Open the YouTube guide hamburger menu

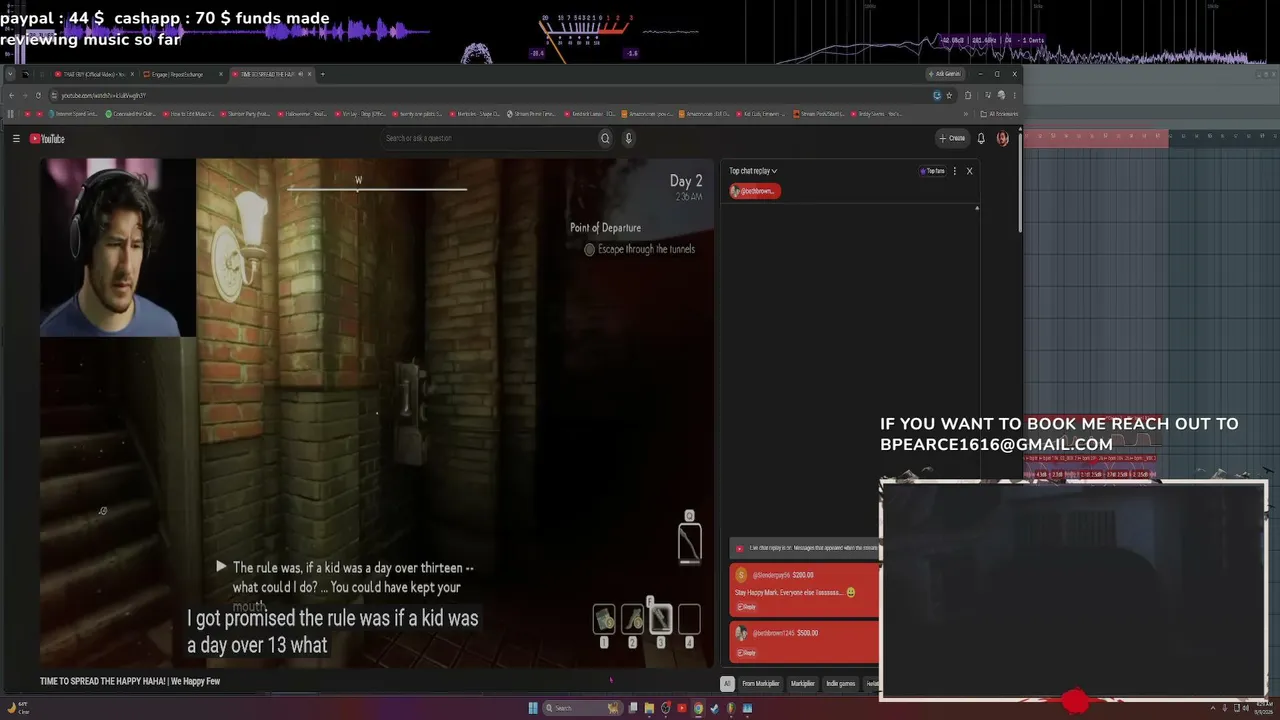pyautogui.click(x=16, y=139)
